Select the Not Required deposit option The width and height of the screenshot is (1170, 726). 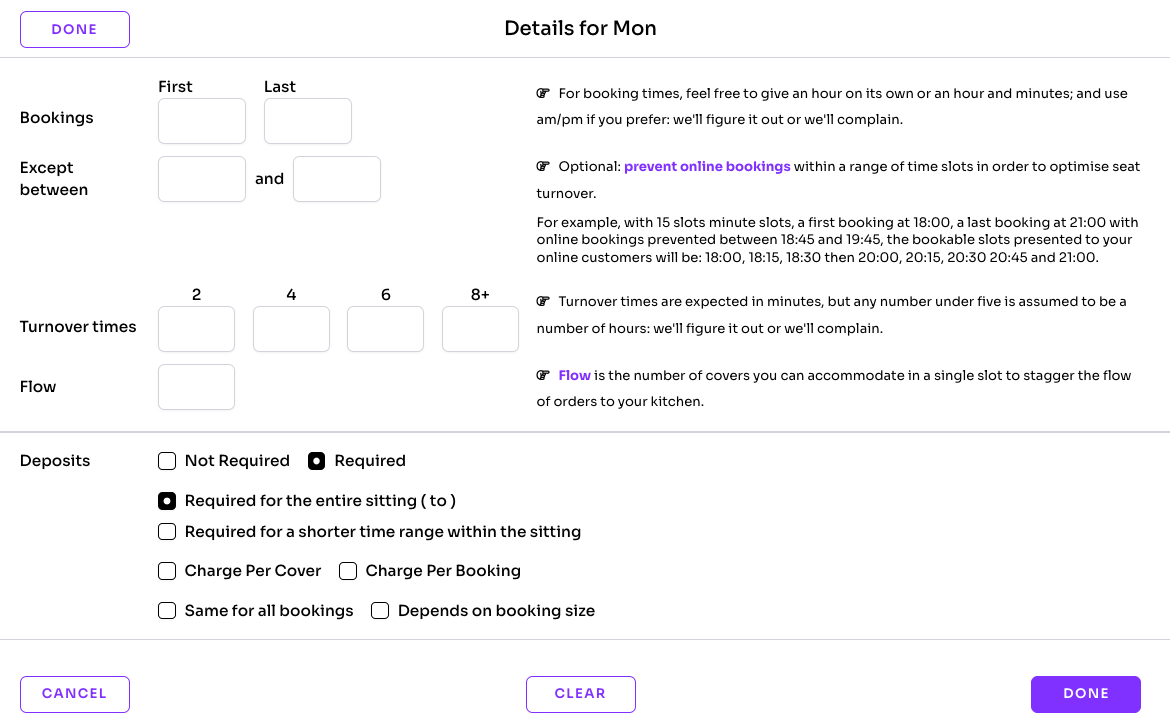[x=167, y=461]
